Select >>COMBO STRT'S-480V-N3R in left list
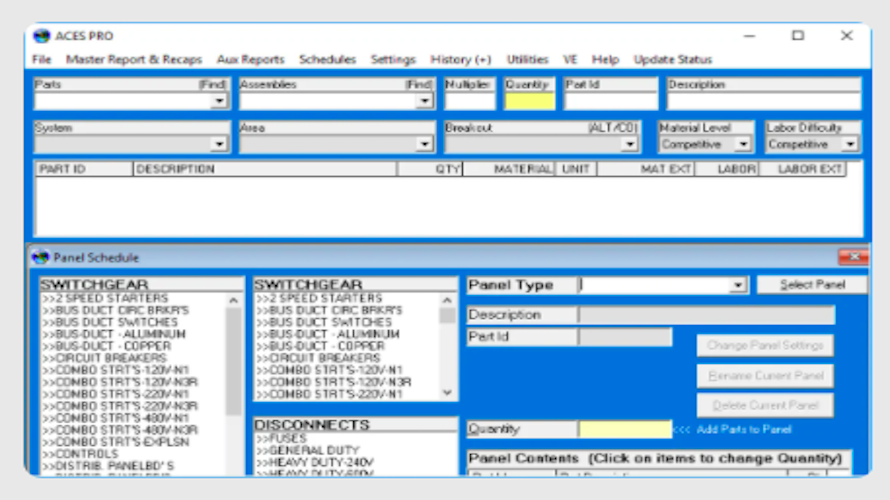The image size is (890, 500). tap(119, 430)
